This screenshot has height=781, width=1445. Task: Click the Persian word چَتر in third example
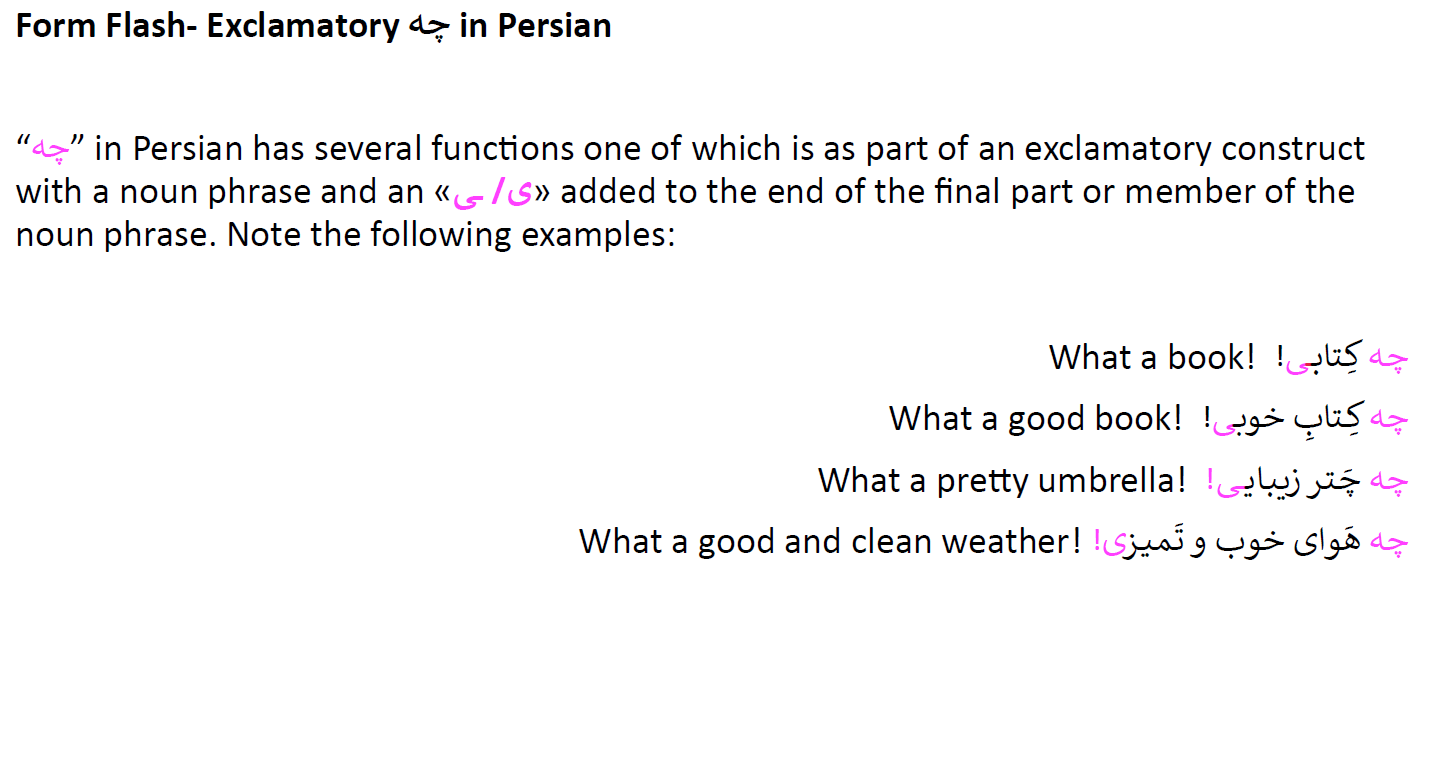click(1332, 481)
